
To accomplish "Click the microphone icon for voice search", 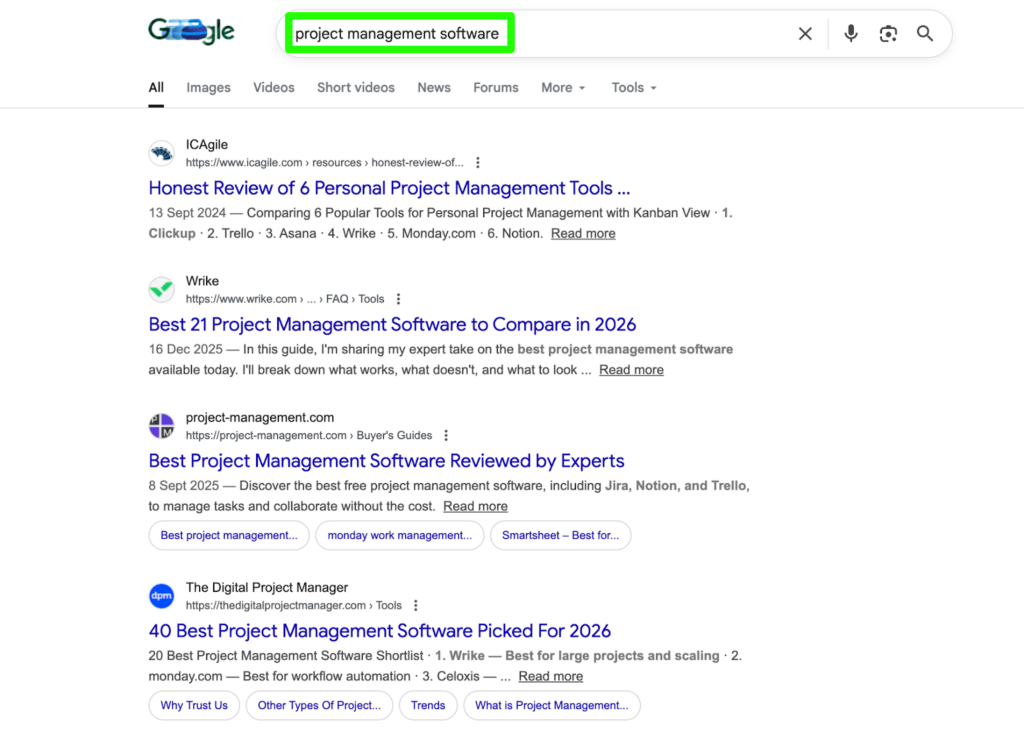I will (850, 33).
